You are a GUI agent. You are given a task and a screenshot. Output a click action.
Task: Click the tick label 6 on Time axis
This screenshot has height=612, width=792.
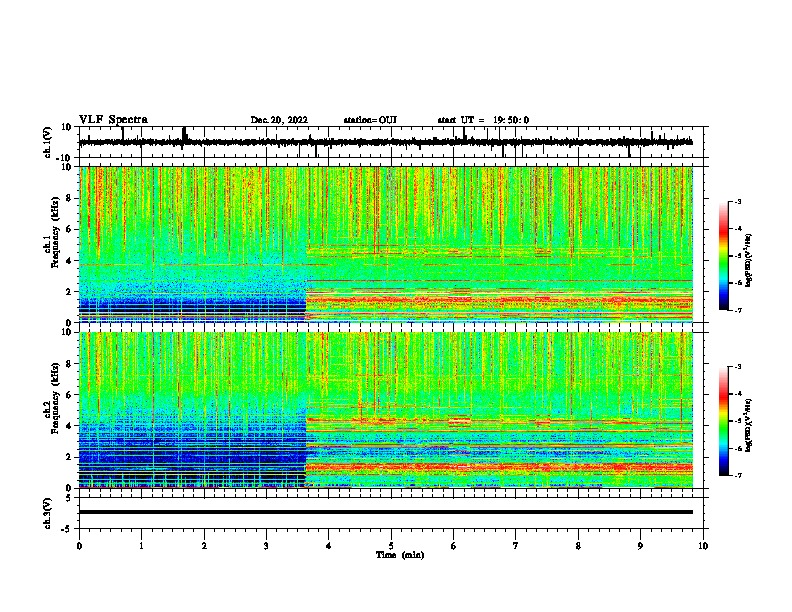(x=454, y=546)
